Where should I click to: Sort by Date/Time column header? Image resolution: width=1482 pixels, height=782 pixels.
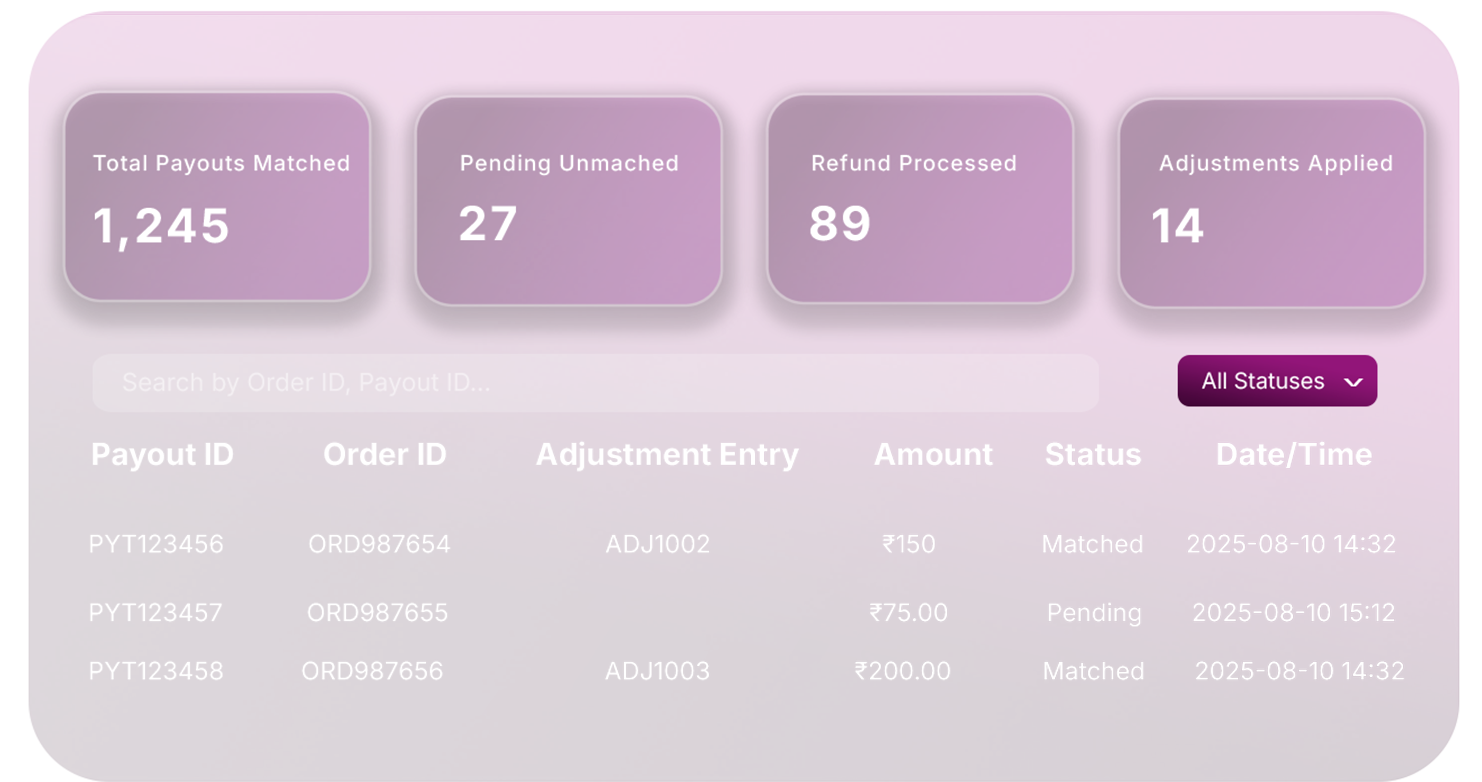pyautogui.click(x=1294, y=455)
